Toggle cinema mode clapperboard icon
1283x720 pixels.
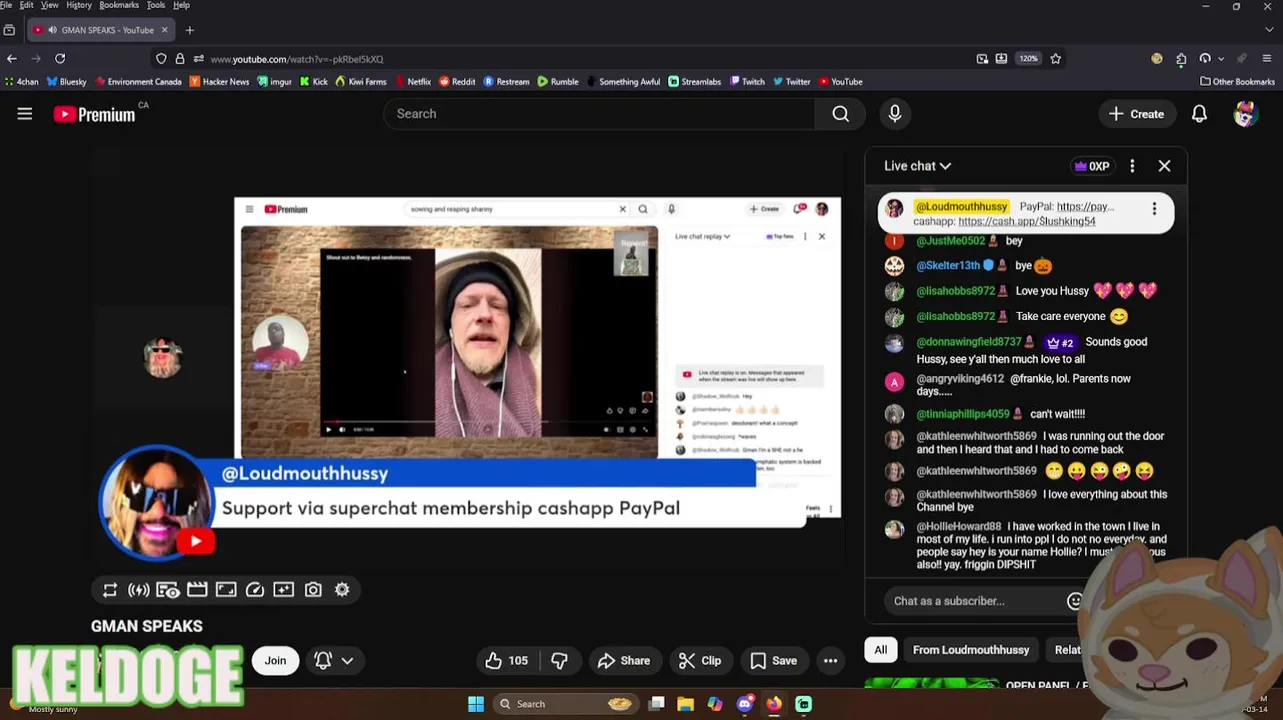(x=197, y=590)
